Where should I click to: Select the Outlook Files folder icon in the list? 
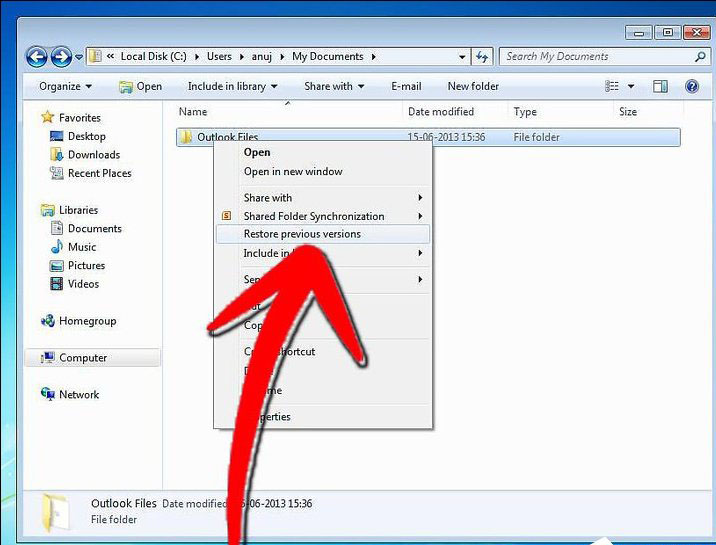tap(185, 137)
